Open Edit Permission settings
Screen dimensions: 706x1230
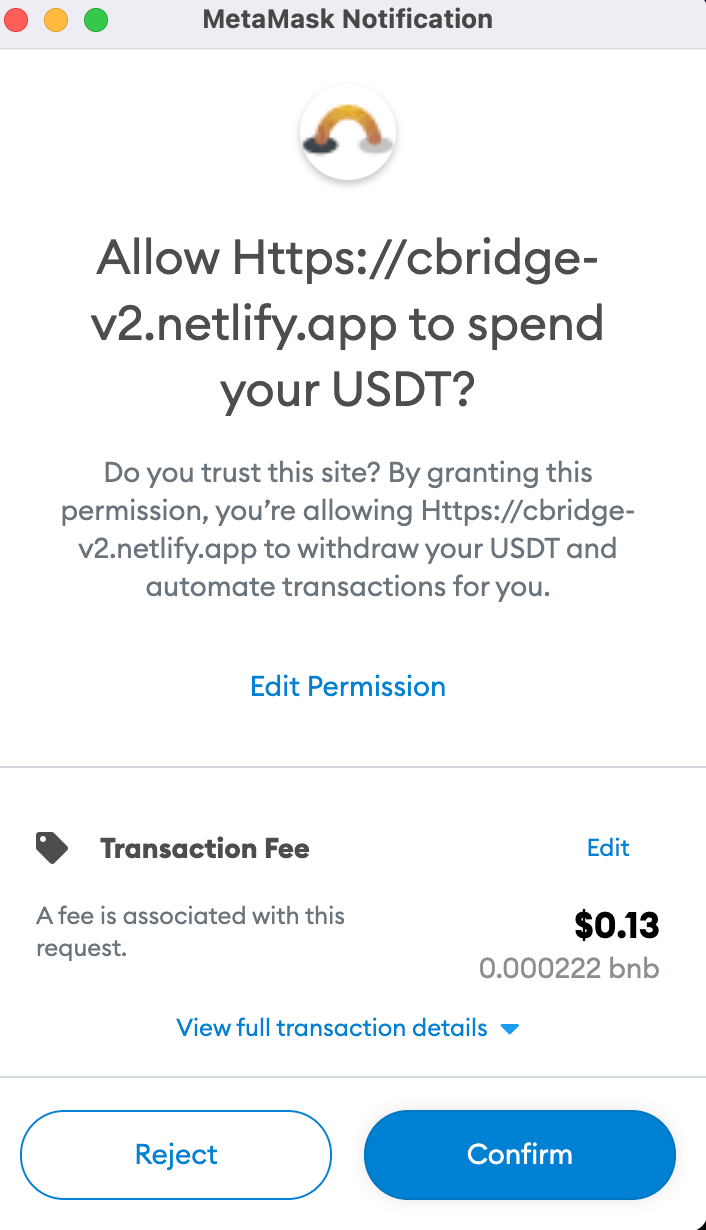pos(347,686)
